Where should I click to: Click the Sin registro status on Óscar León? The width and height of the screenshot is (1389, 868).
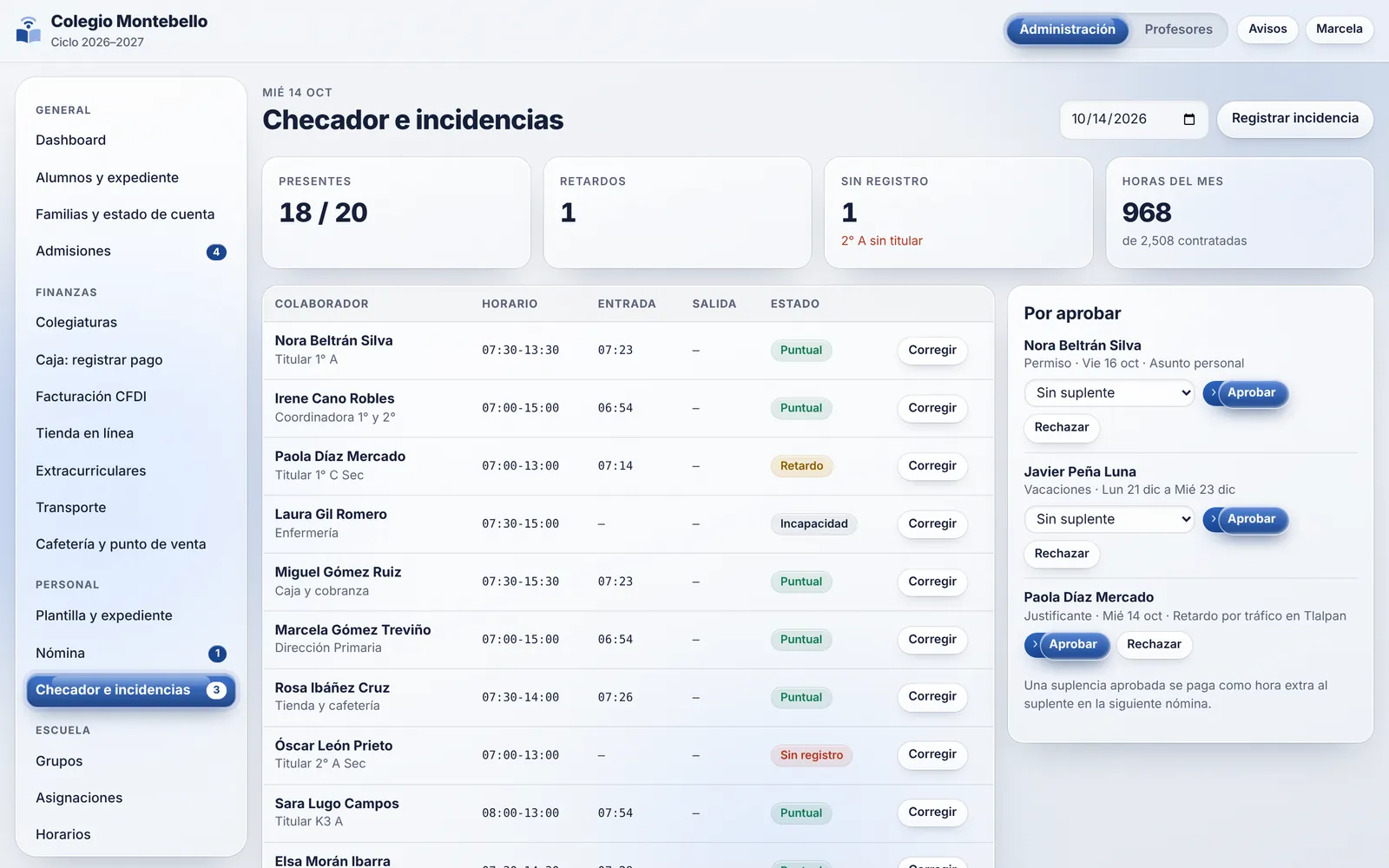[x=811, y=755]
